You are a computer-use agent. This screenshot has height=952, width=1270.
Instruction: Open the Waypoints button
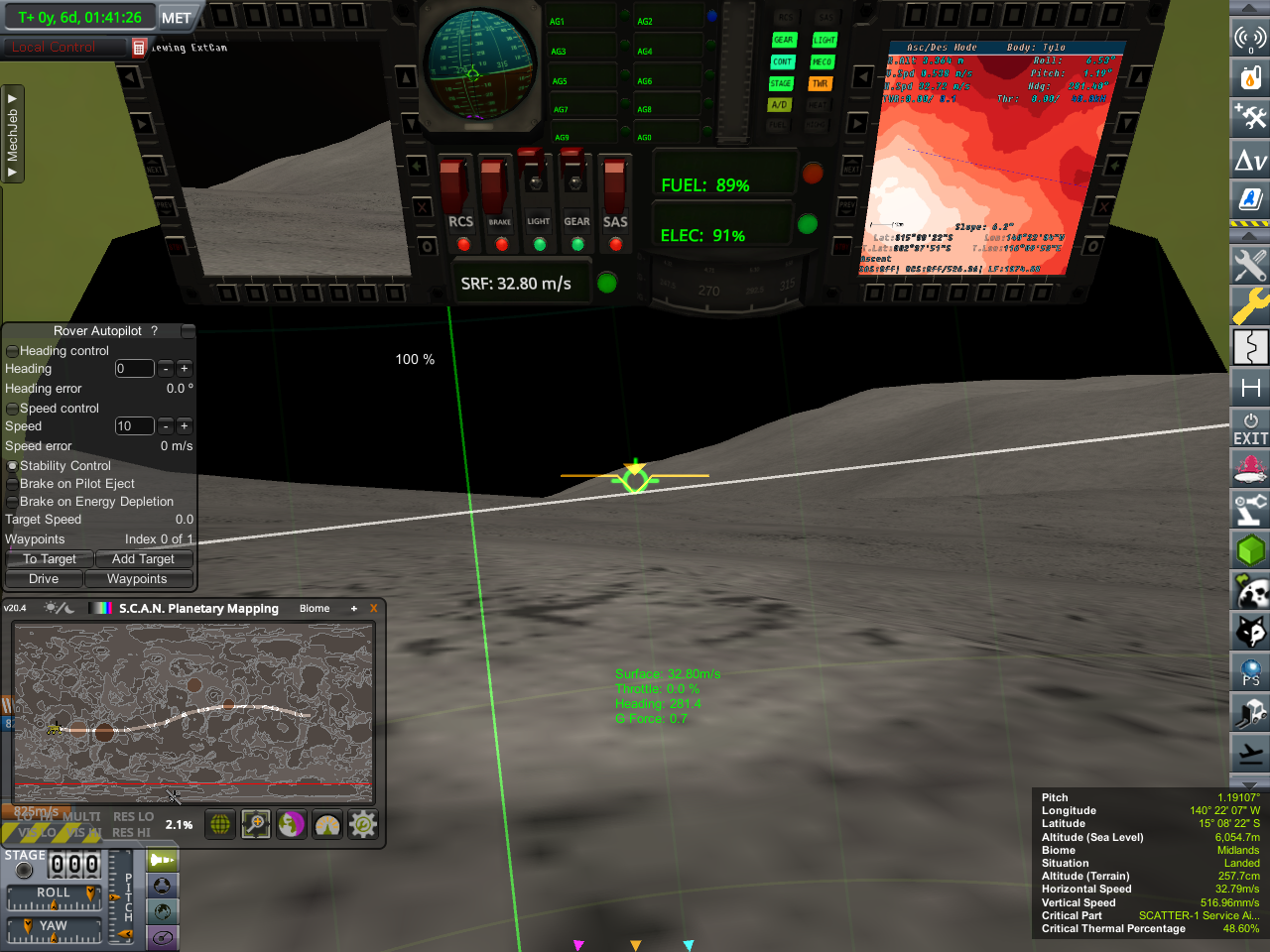[137, 579]
